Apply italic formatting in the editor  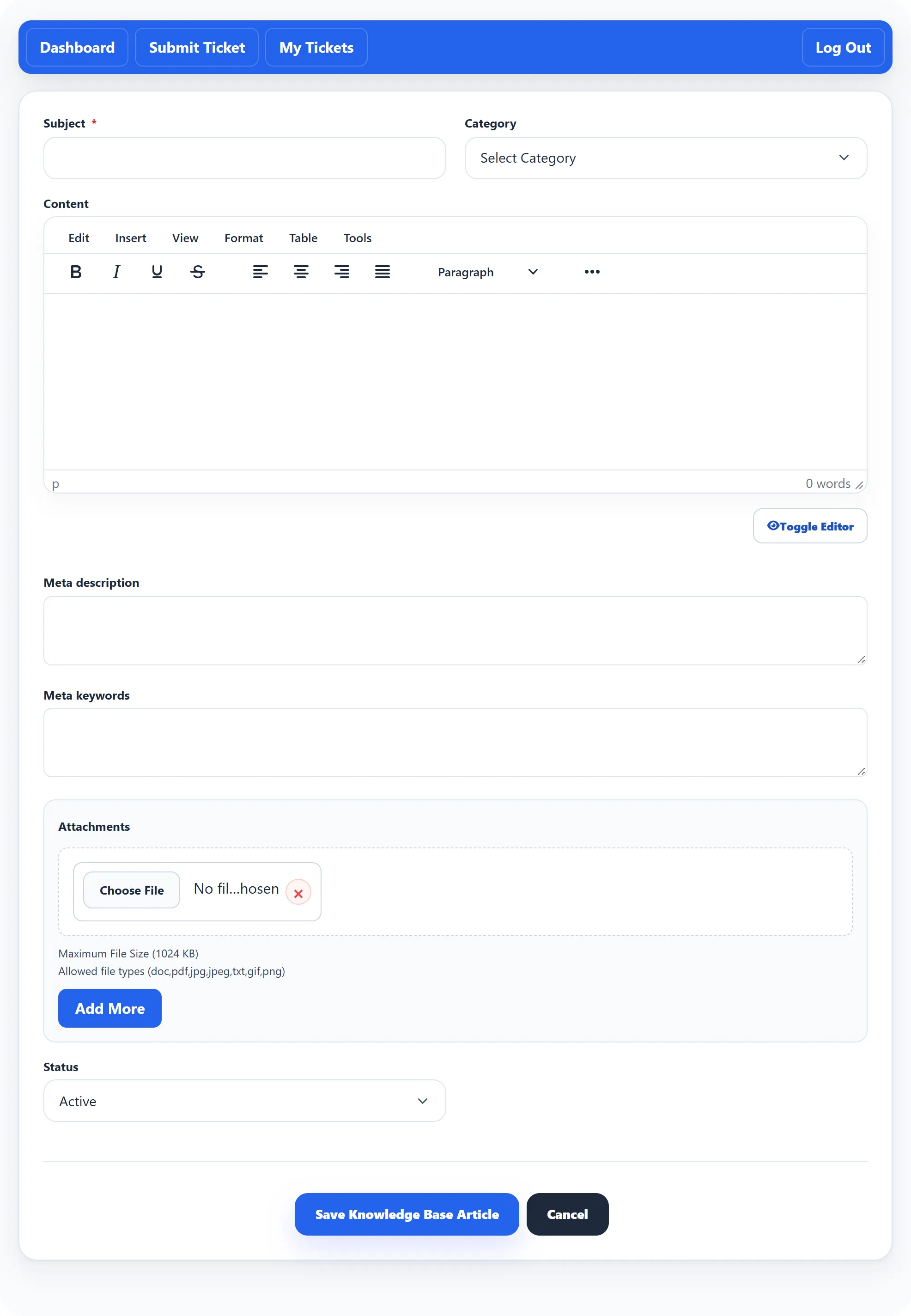(116, 272)
